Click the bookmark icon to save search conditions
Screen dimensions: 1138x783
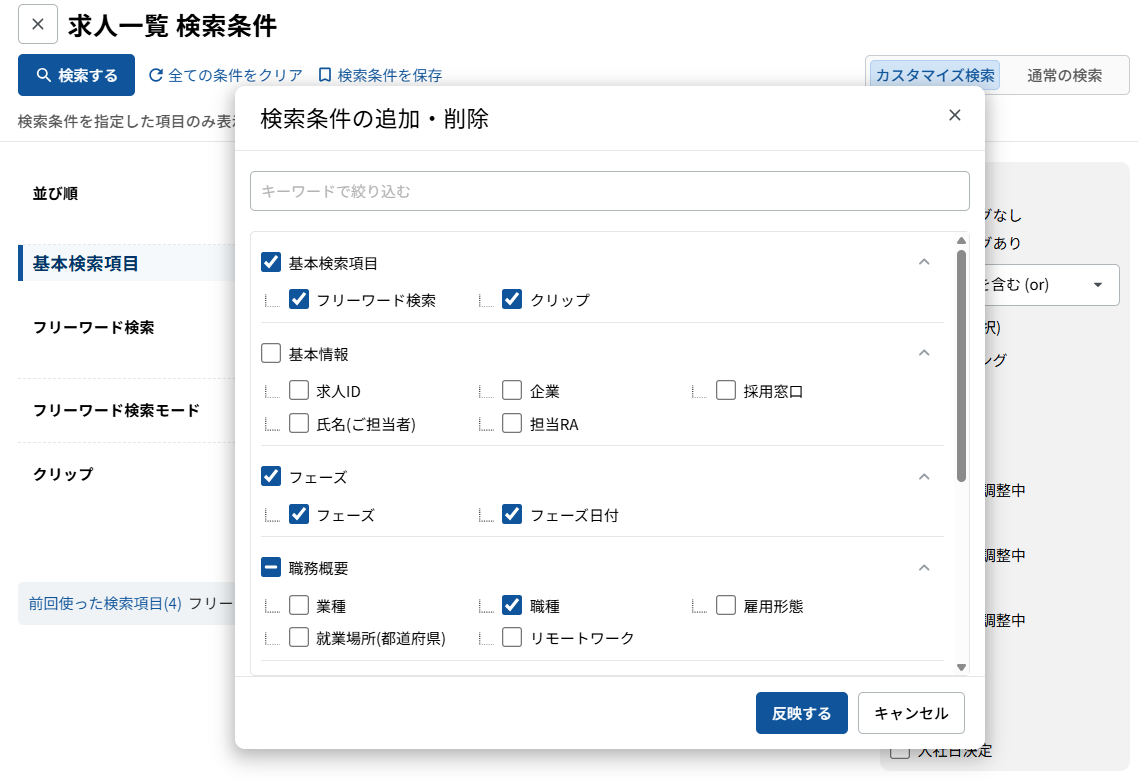point(324,75)
